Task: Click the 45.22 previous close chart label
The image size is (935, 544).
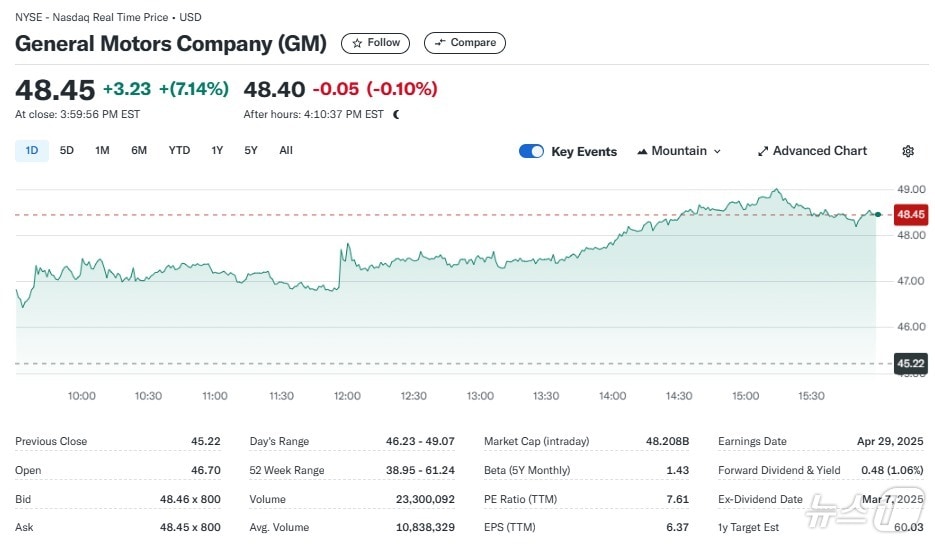Action: (910, 363)
